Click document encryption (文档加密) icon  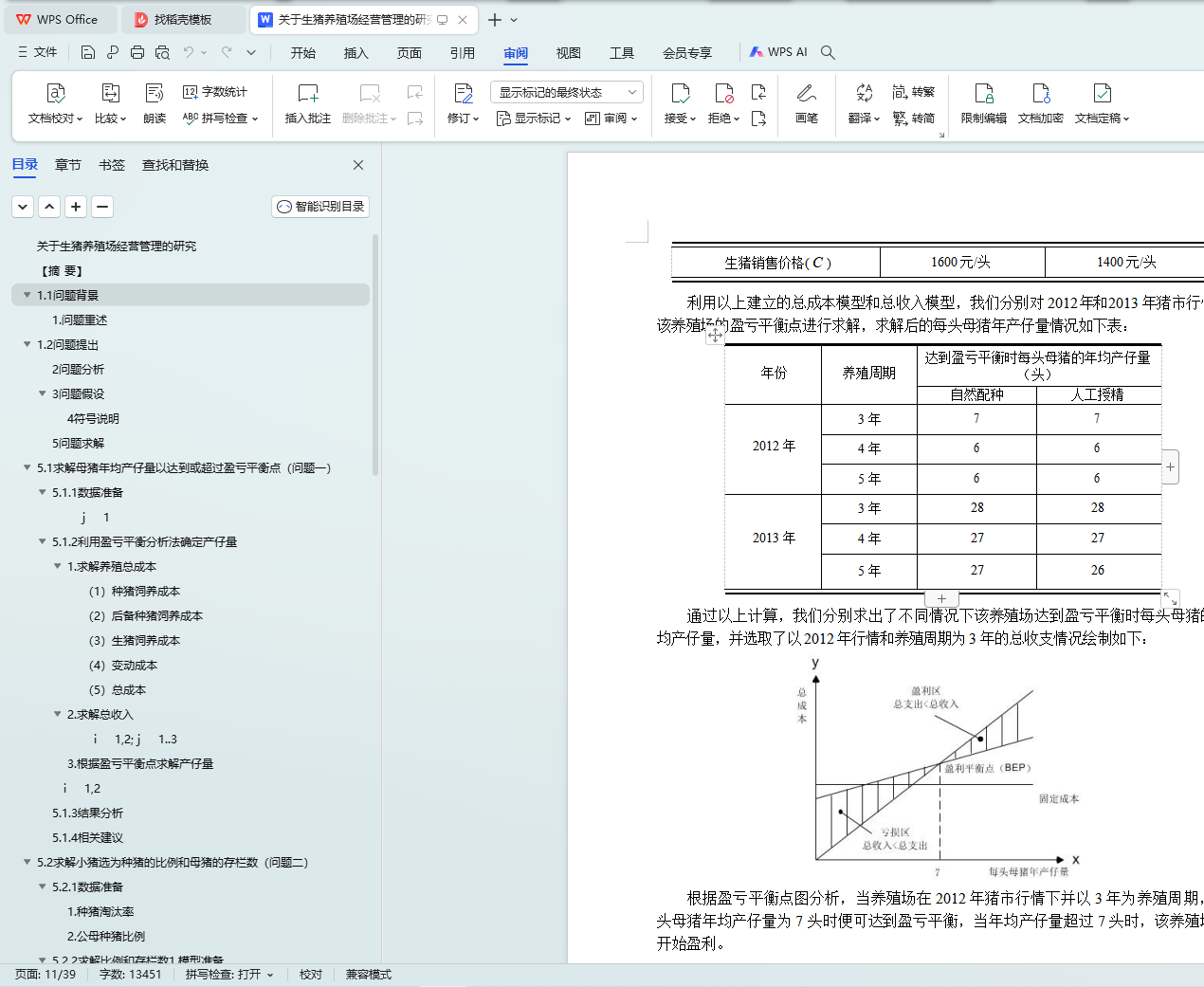[x=1041, y=93]
